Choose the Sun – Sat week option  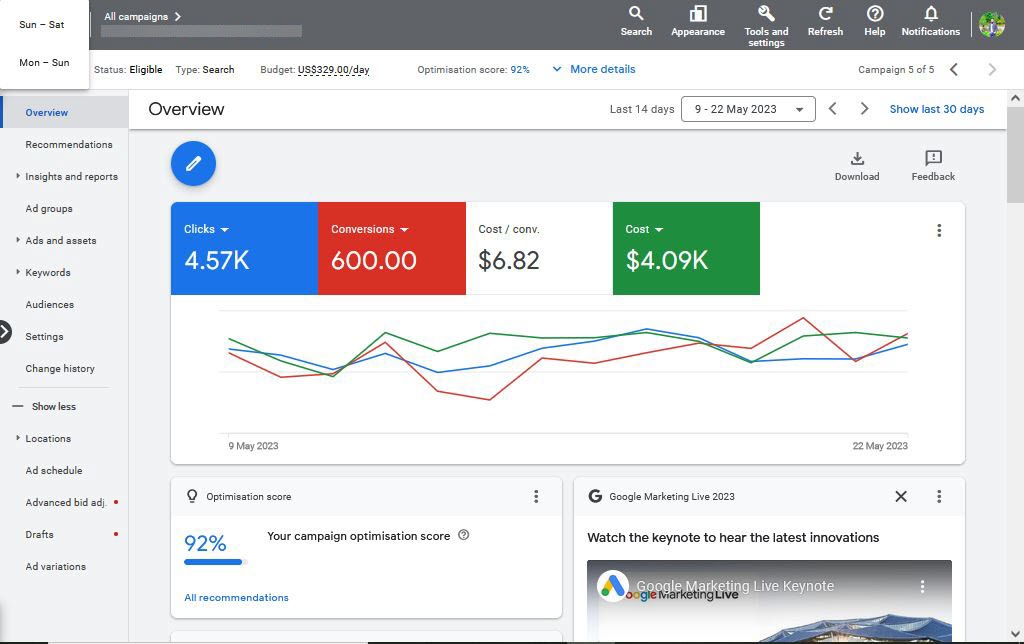pos(44,25)
